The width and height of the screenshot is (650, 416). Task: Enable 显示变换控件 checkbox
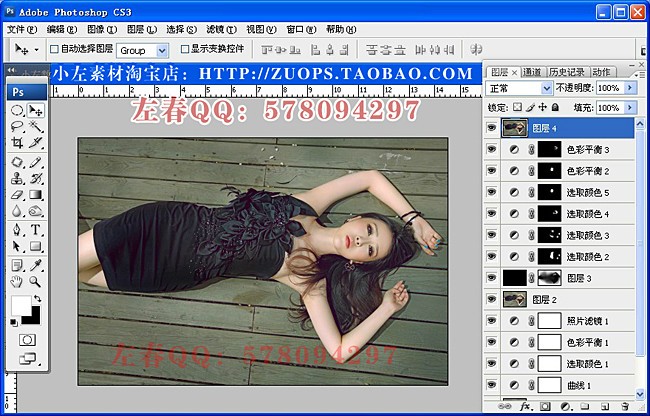[185, 49]
